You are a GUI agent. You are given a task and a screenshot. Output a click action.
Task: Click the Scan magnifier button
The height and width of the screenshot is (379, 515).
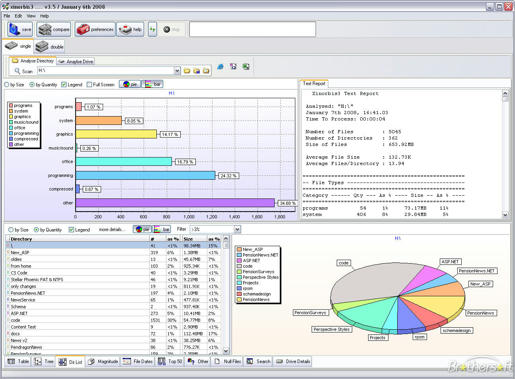pyautogui.click(x=23, y=71)
